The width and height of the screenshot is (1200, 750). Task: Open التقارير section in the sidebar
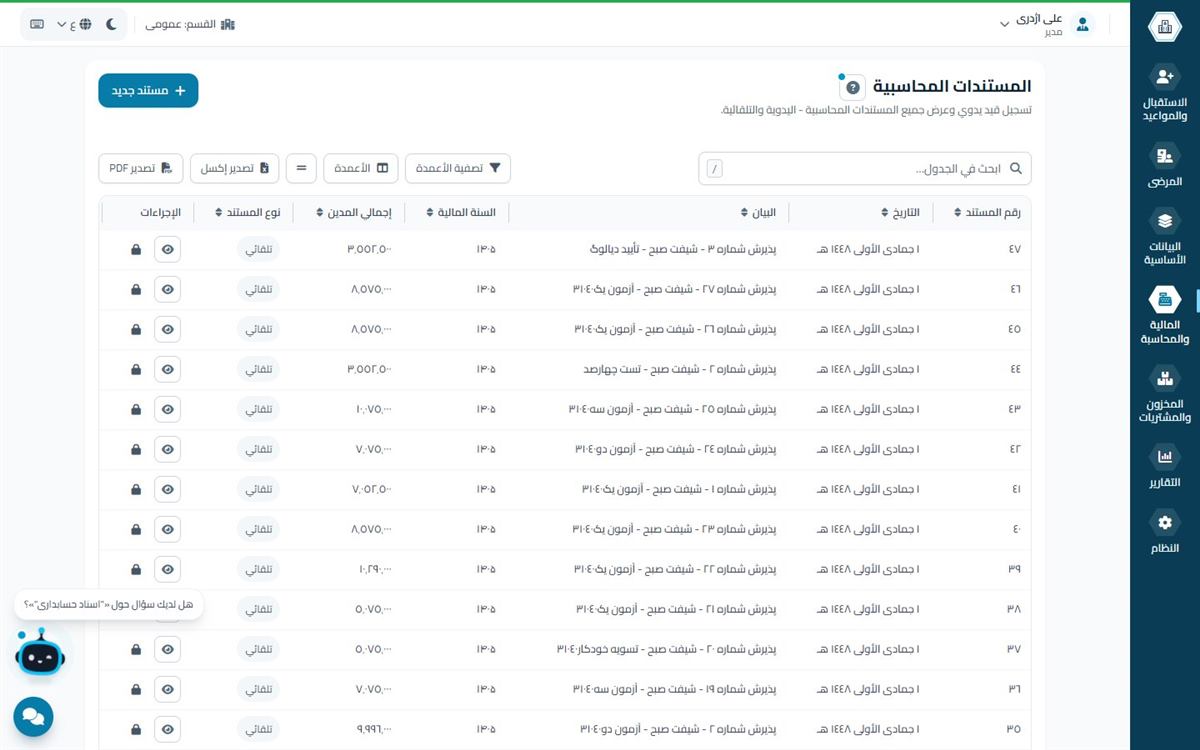pos(1164,467)
